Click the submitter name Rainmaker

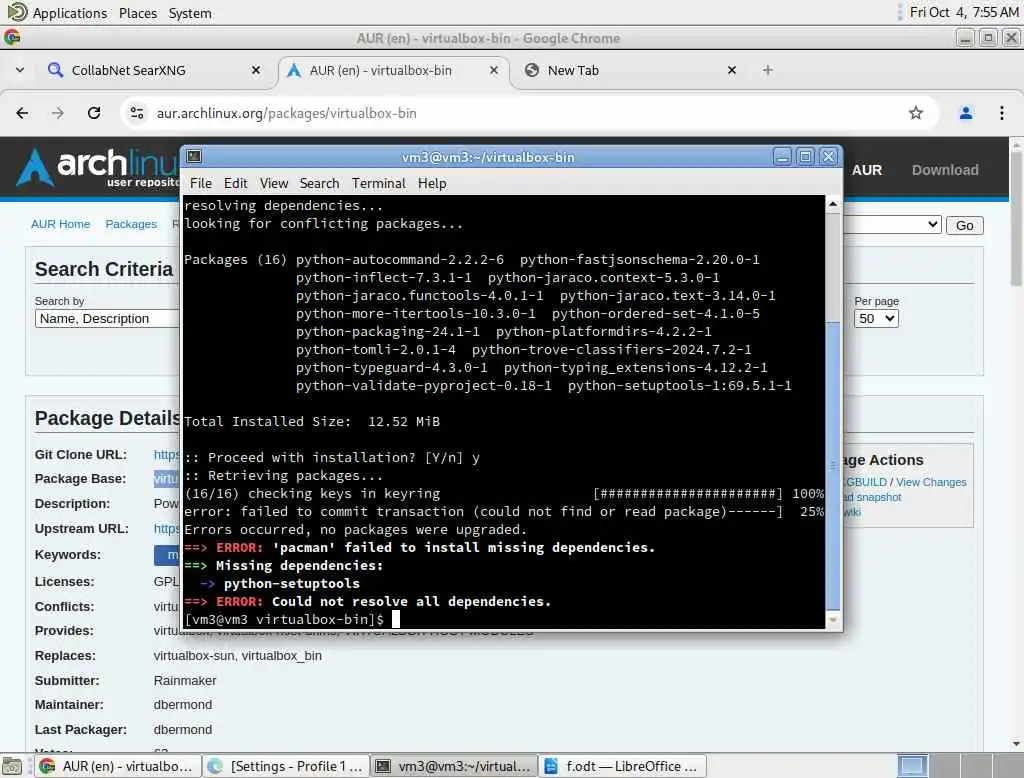click(x=185, y=681)
